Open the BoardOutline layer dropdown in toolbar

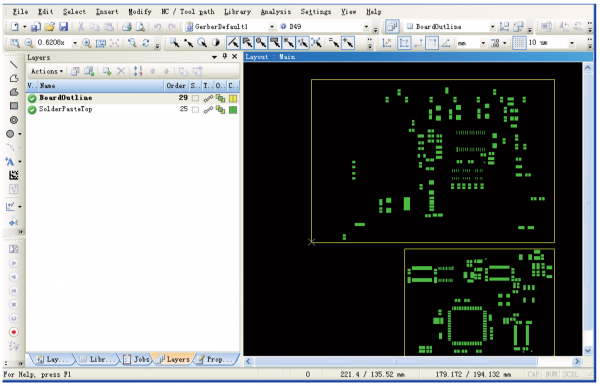coord(492,27)
